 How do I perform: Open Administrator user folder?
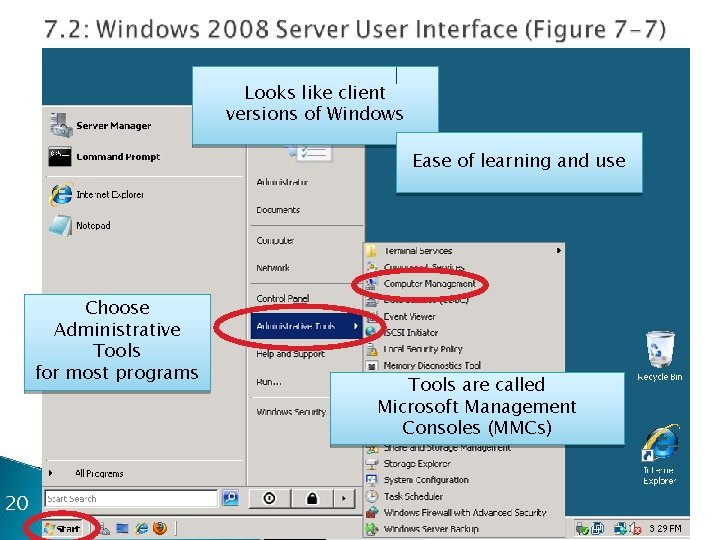click(282, 182)
